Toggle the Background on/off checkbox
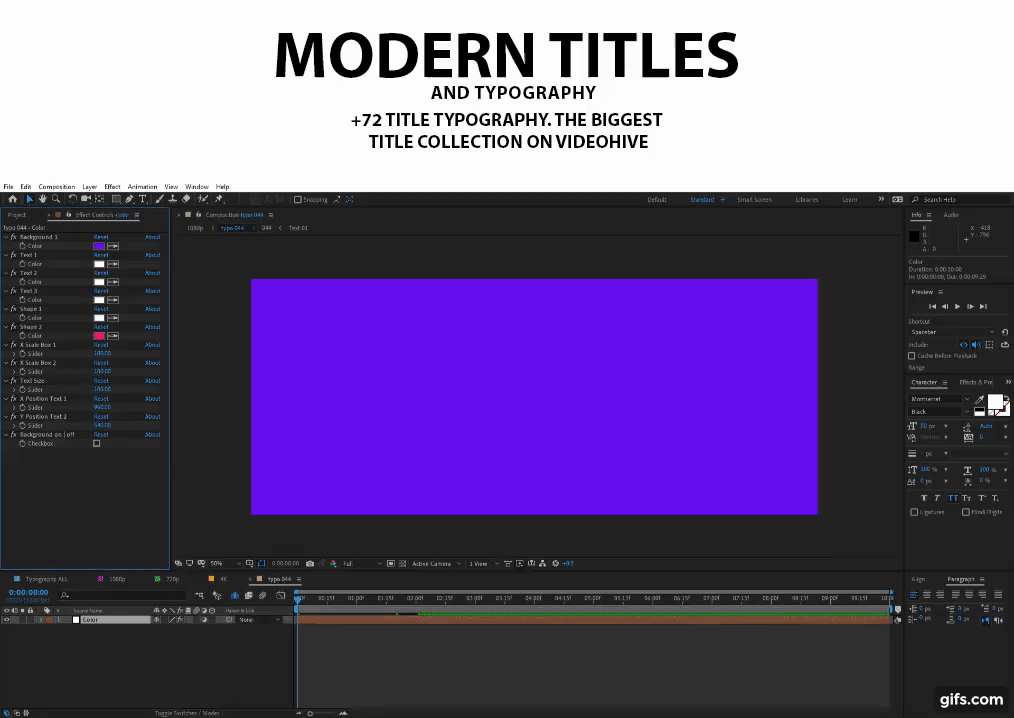The width and height of the screenshot is (1014, 718). pos(96,444)
